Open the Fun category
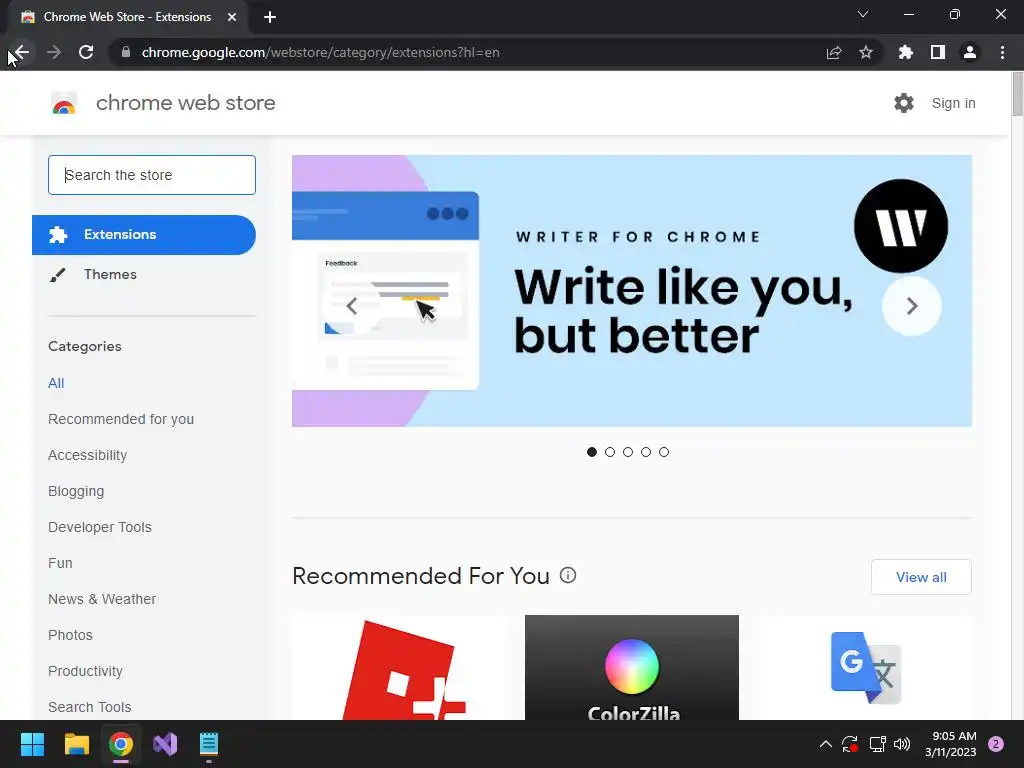Viewport: 1024px width, 768px height. [x=60, y=563]
